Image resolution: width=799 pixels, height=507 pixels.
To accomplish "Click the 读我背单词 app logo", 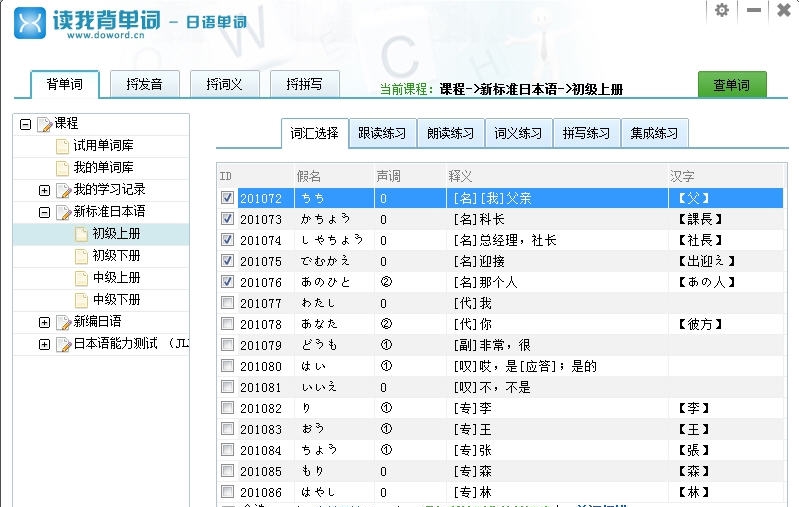I will point(32,22).
